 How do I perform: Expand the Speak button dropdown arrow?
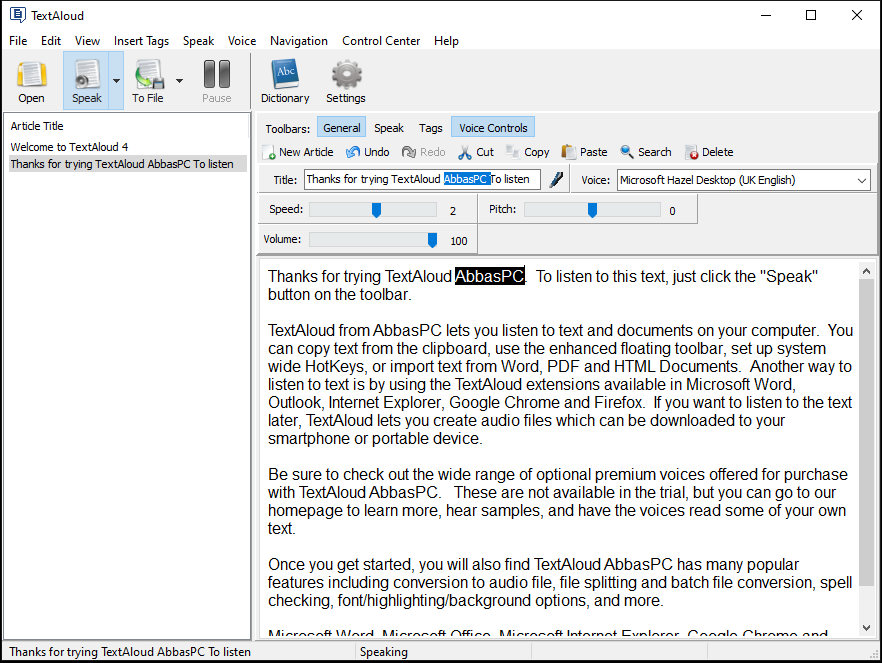116,81
